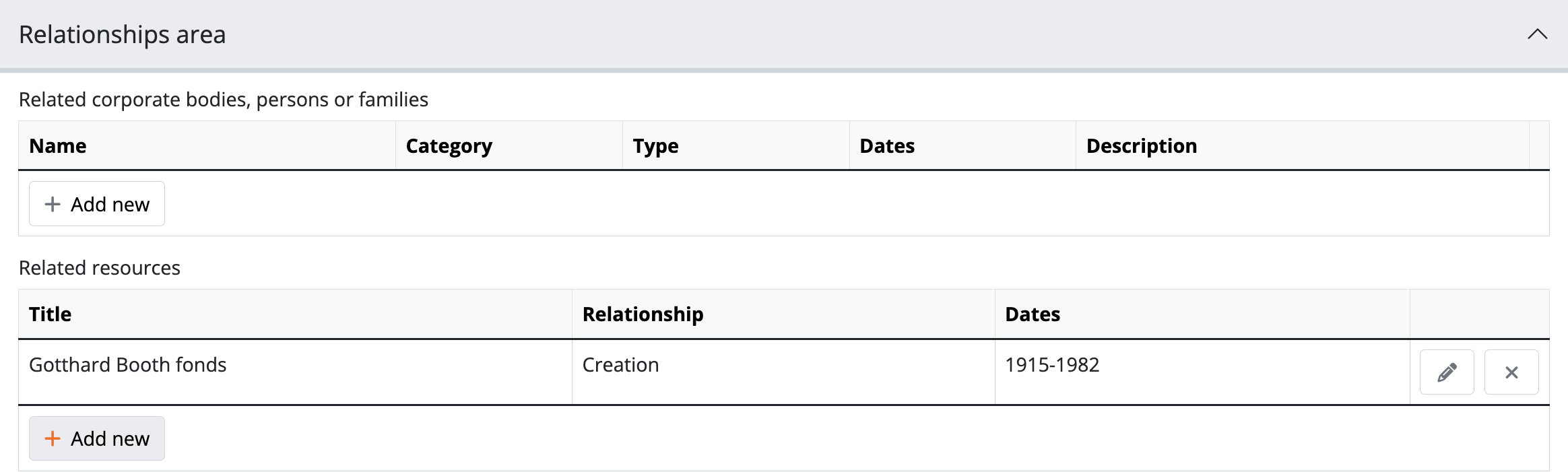The height and width of the screenshot is (472, 1568).
Task: Click Dates header in corporate bodies table
Action: 887,146
